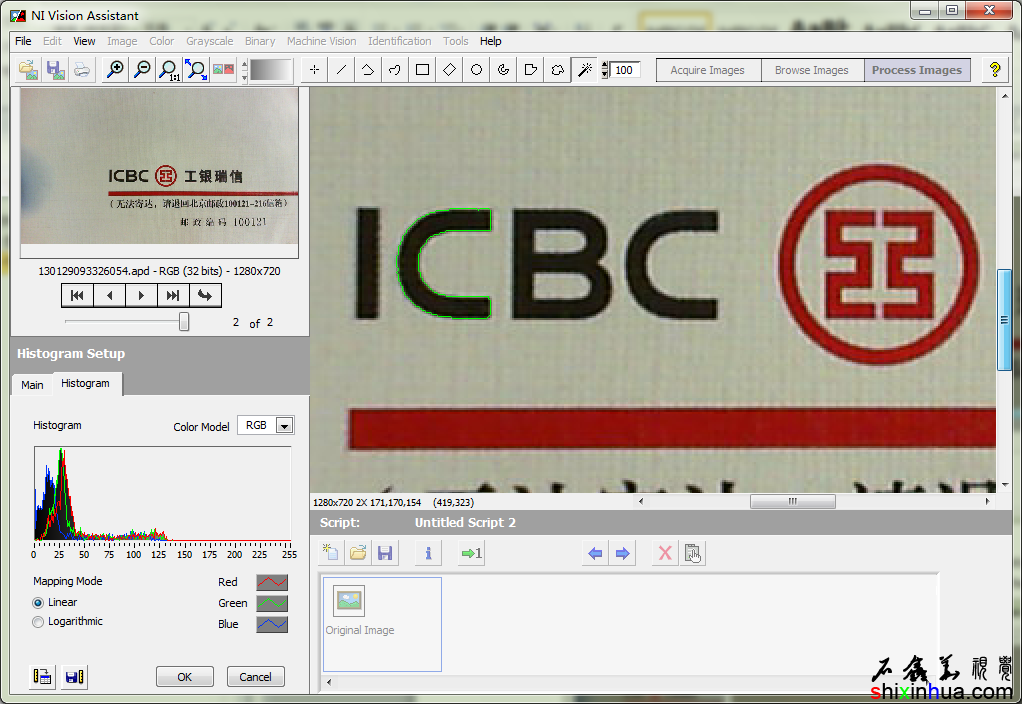The height and width of the screenshot is (704, 1022).
Task: Select the Rectangle ROI tool
Action: (423, 70)
